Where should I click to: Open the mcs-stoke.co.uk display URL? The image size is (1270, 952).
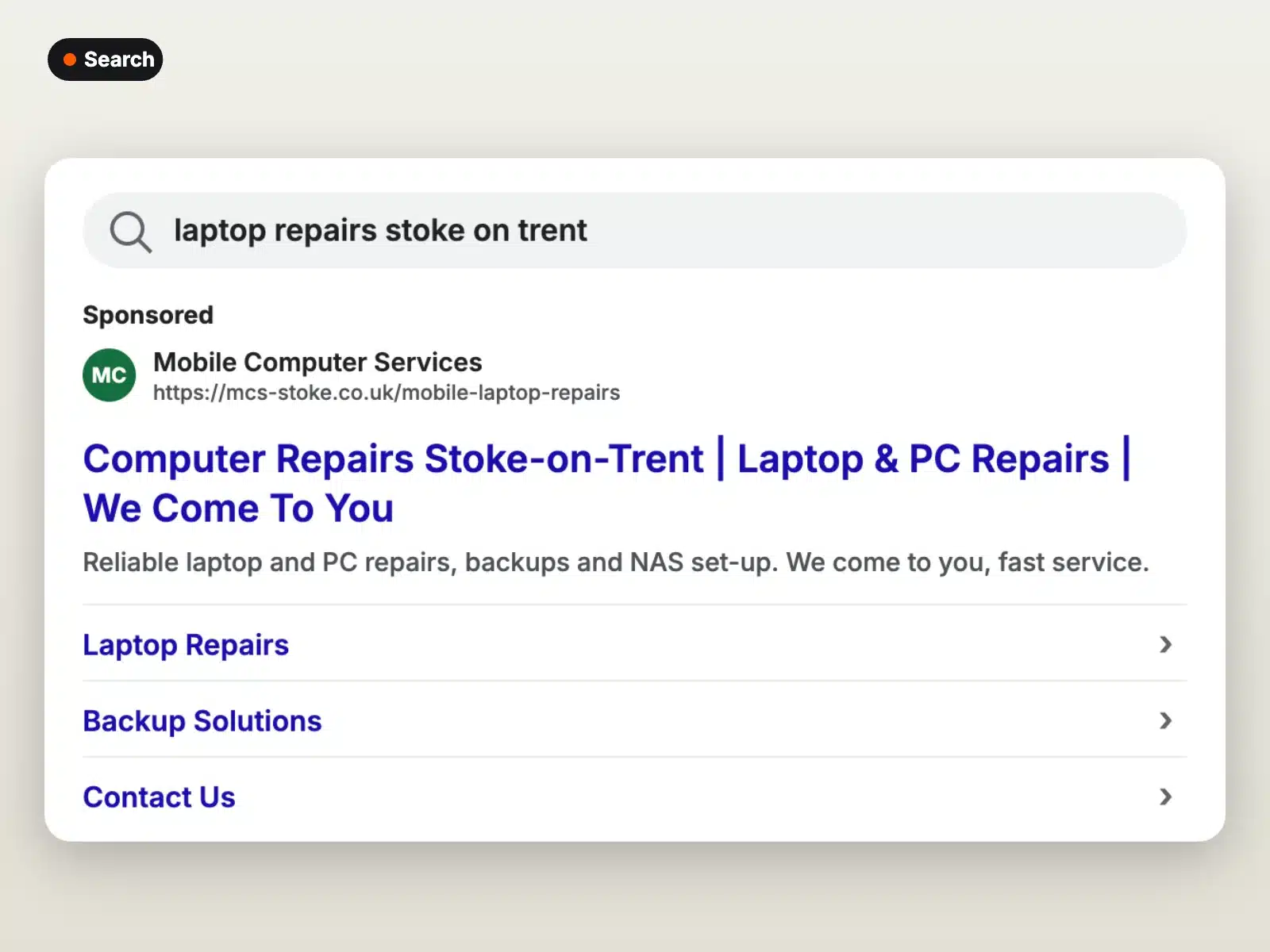click(x=387, y=393)
